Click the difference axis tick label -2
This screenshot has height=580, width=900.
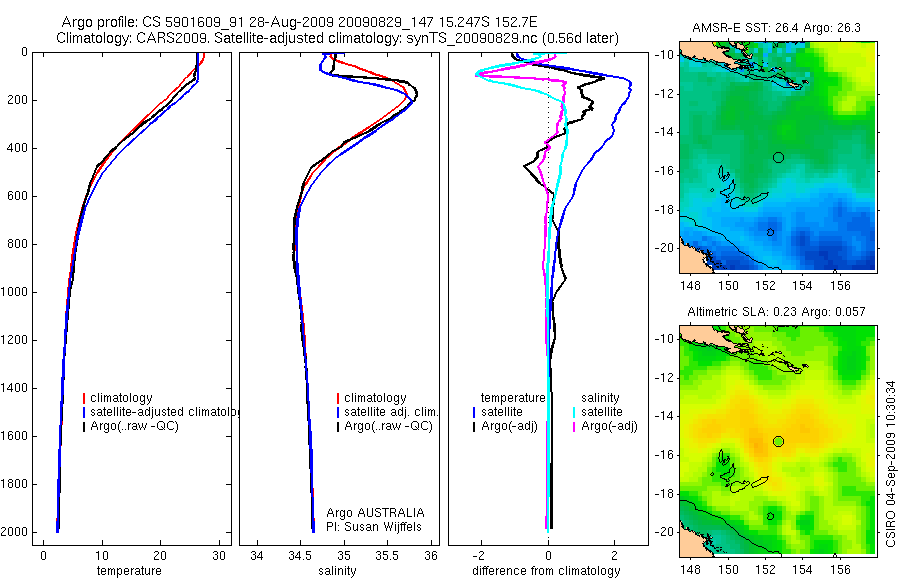(479, 556)
